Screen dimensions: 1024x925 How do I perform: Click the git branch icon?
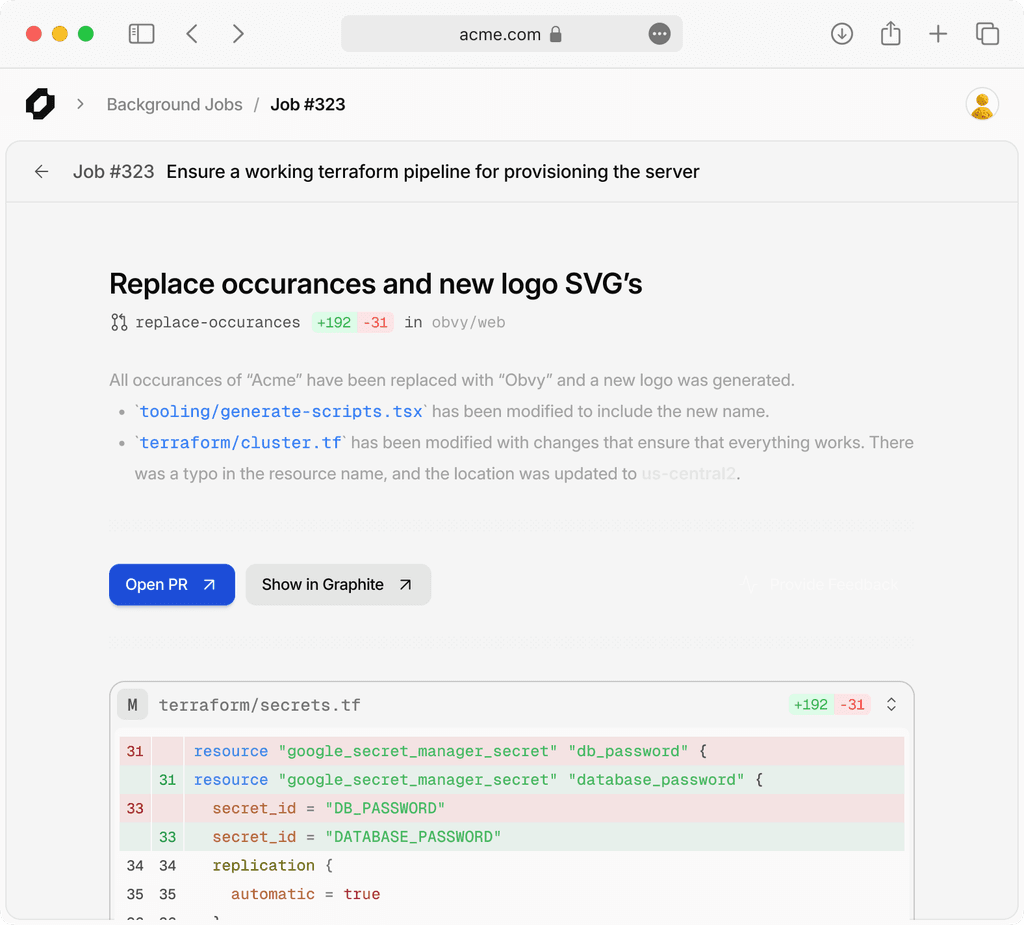tap(119, 323)
